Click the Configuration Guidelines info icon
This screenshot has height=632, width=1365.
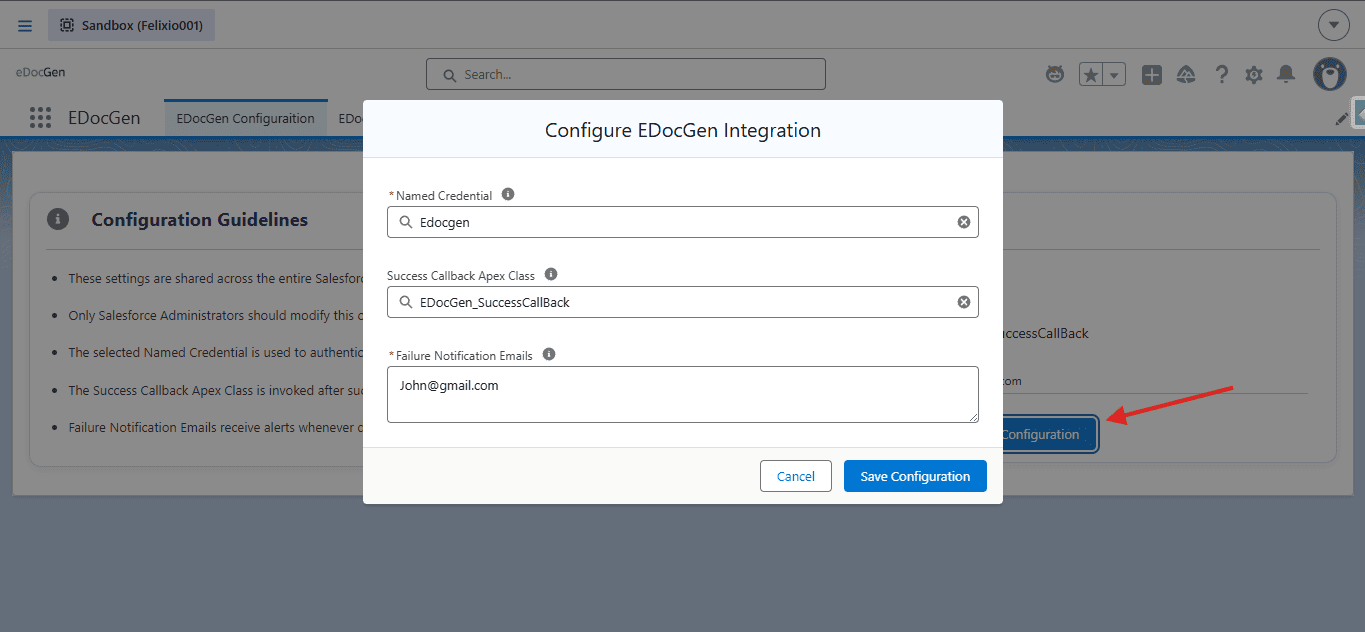pyautogui.click(x=58, y=219)
